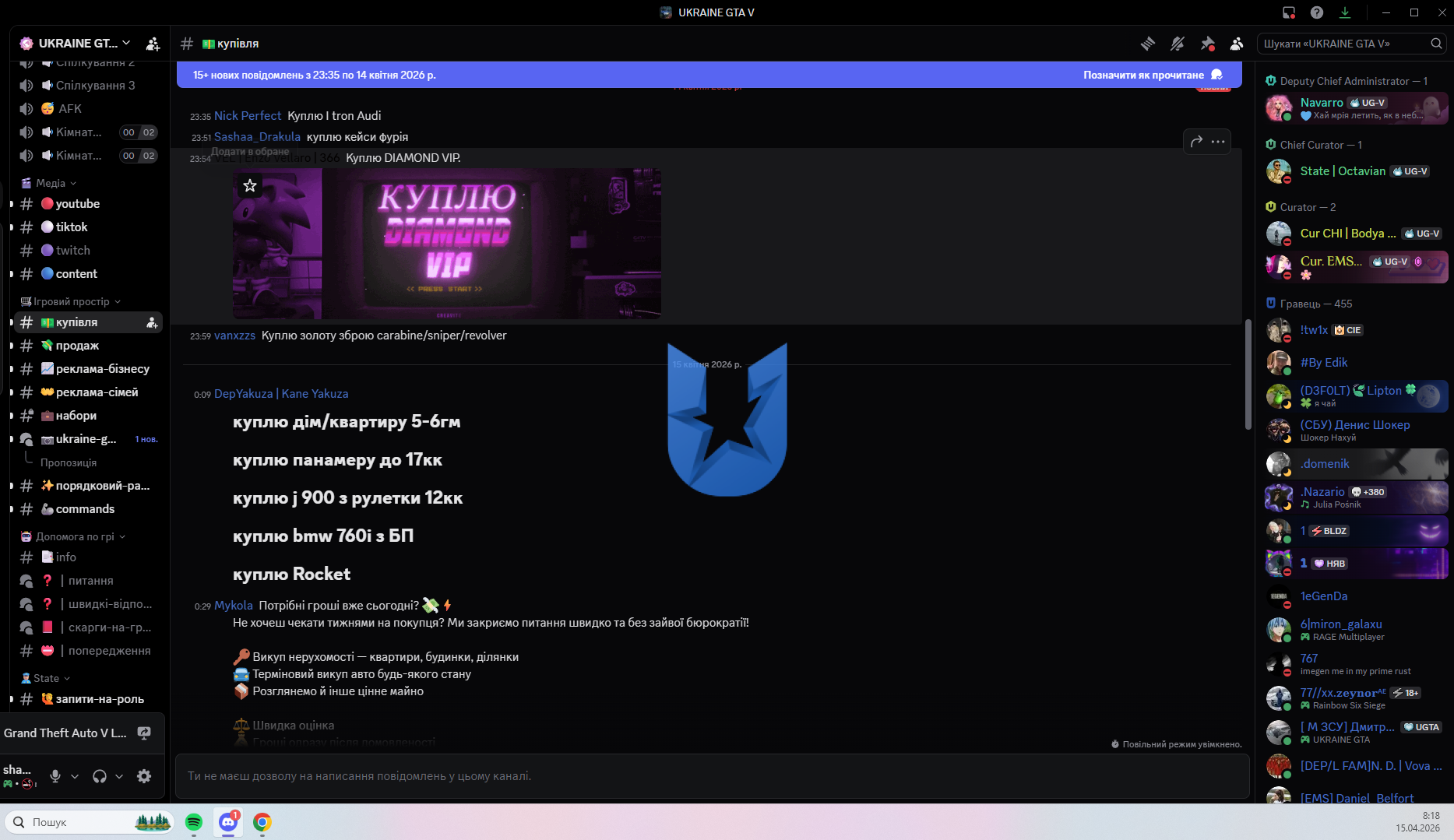The image size is (1454, 840).
Task: Open the Help question mark icon
Action: coord(1317,12)
